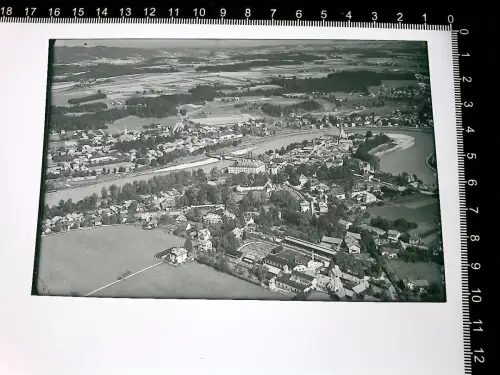
Task: Pick the number 11 on the vertical ruler
Action: 478,326
